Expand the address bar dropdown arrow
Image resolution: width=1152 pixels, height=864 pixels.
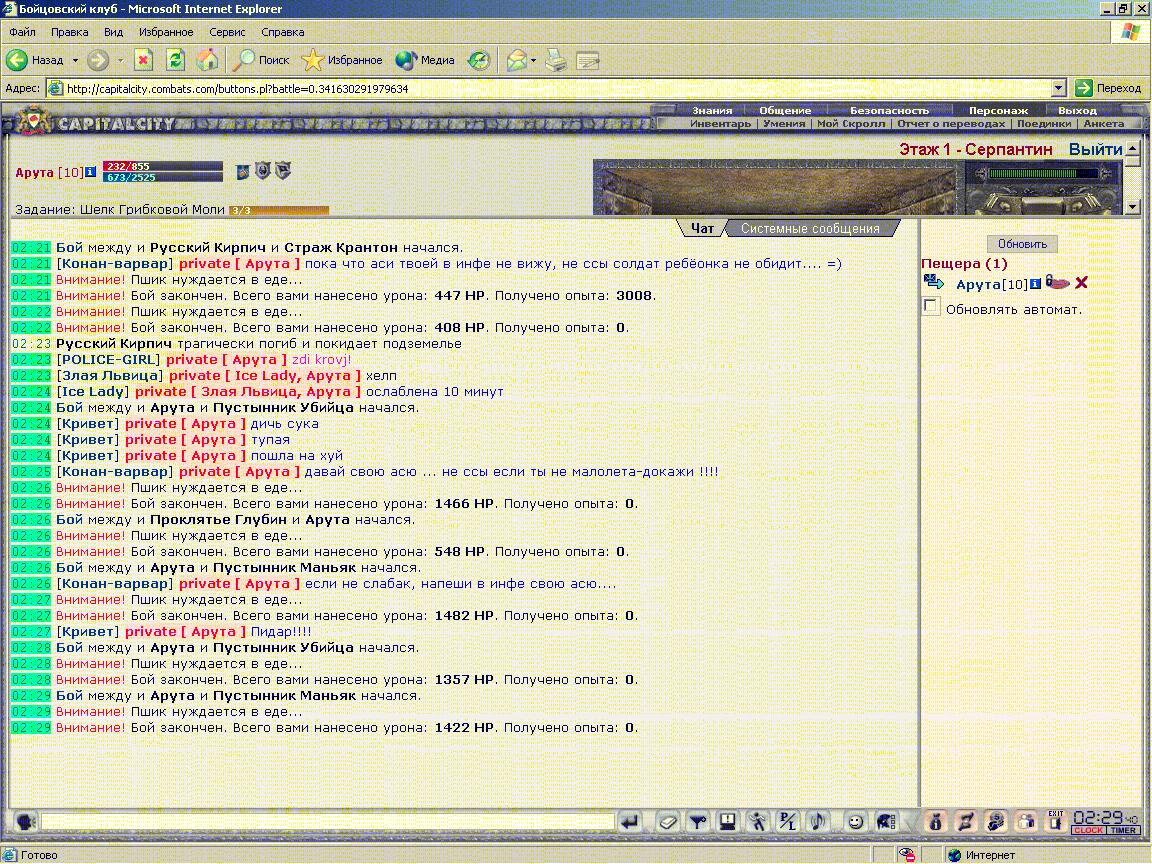coord(1059,88)
